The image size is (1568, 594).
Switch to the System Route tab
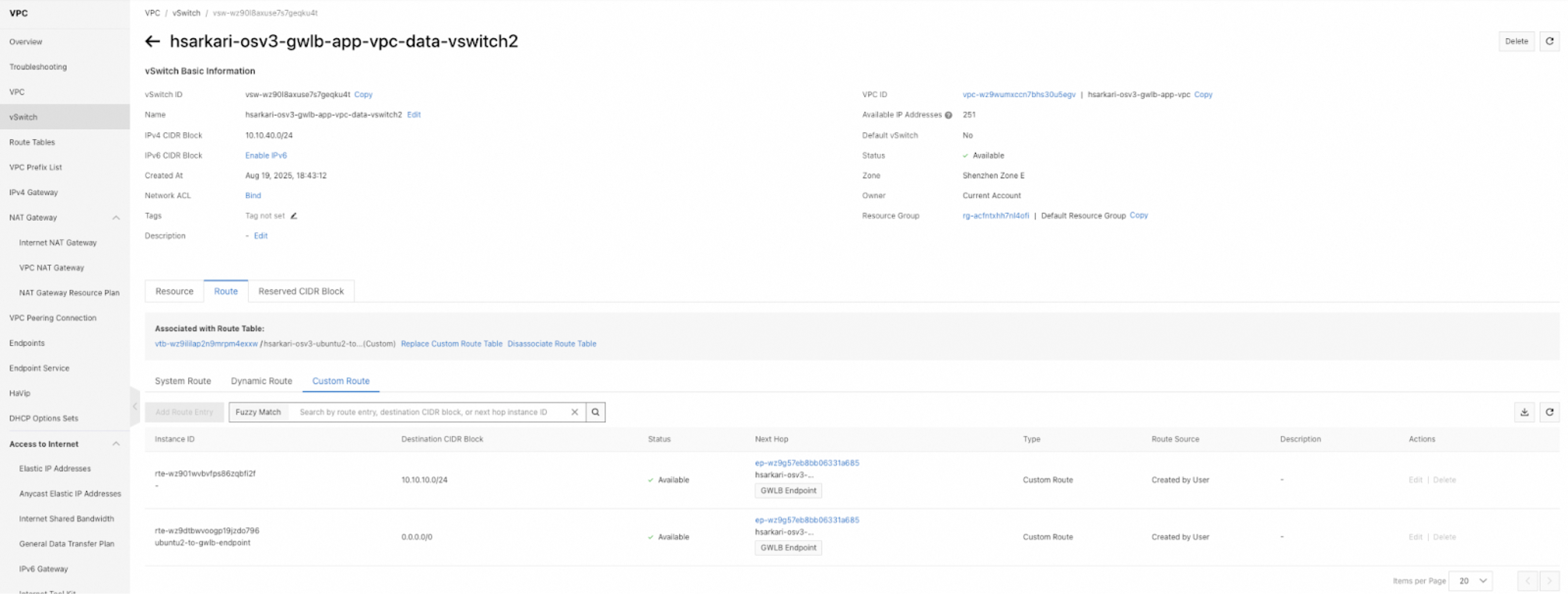(x=183, y=381)
